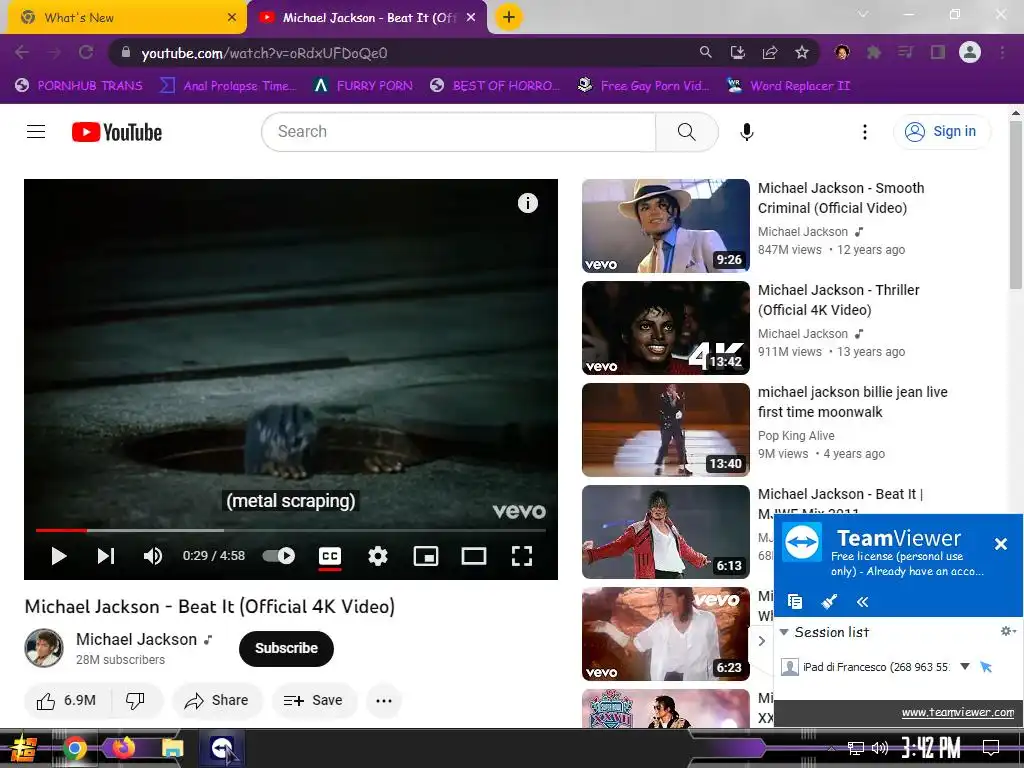Select Michael Jackson Beat It tab
1024x768 pixels.
366,18
